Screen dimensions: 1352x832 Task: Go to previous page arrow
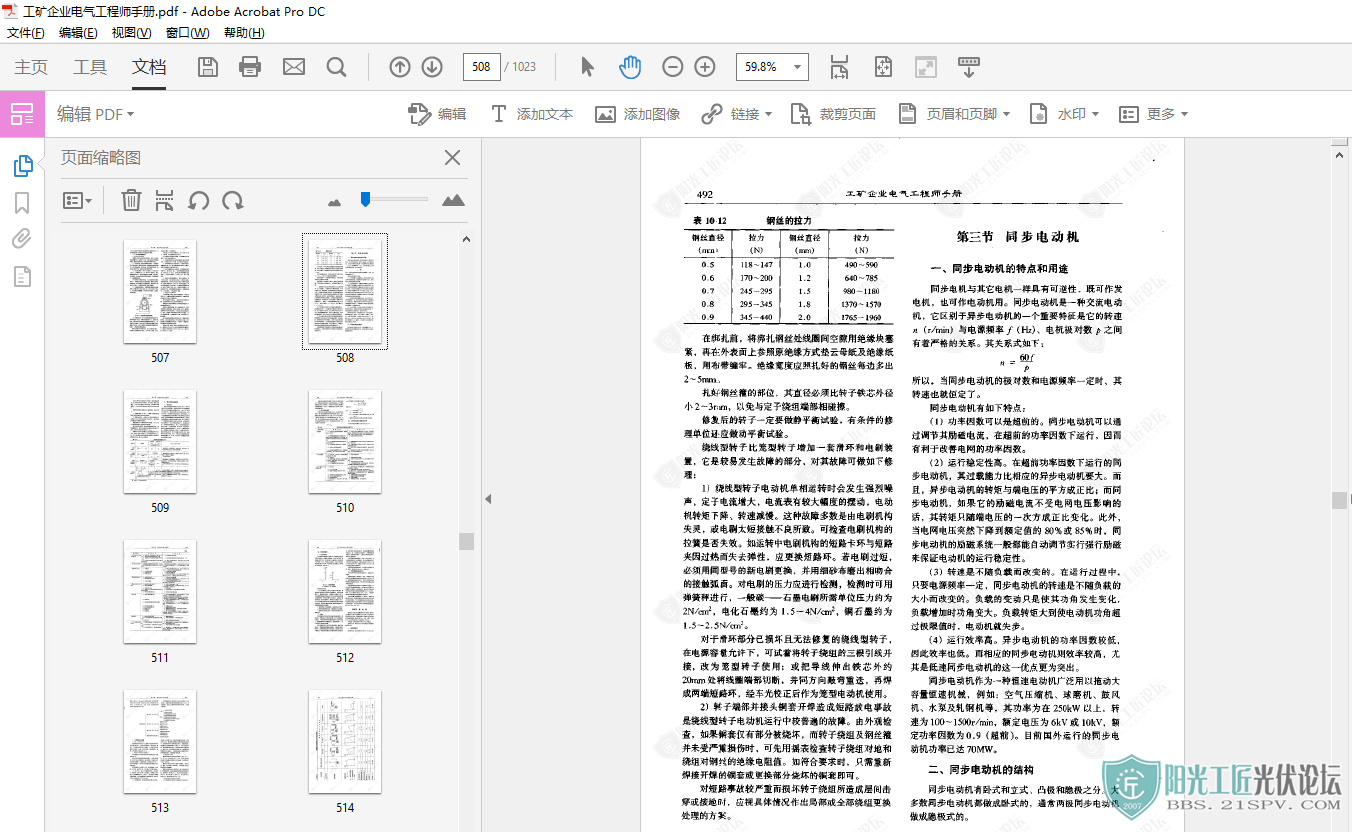[x=400, y=67]
